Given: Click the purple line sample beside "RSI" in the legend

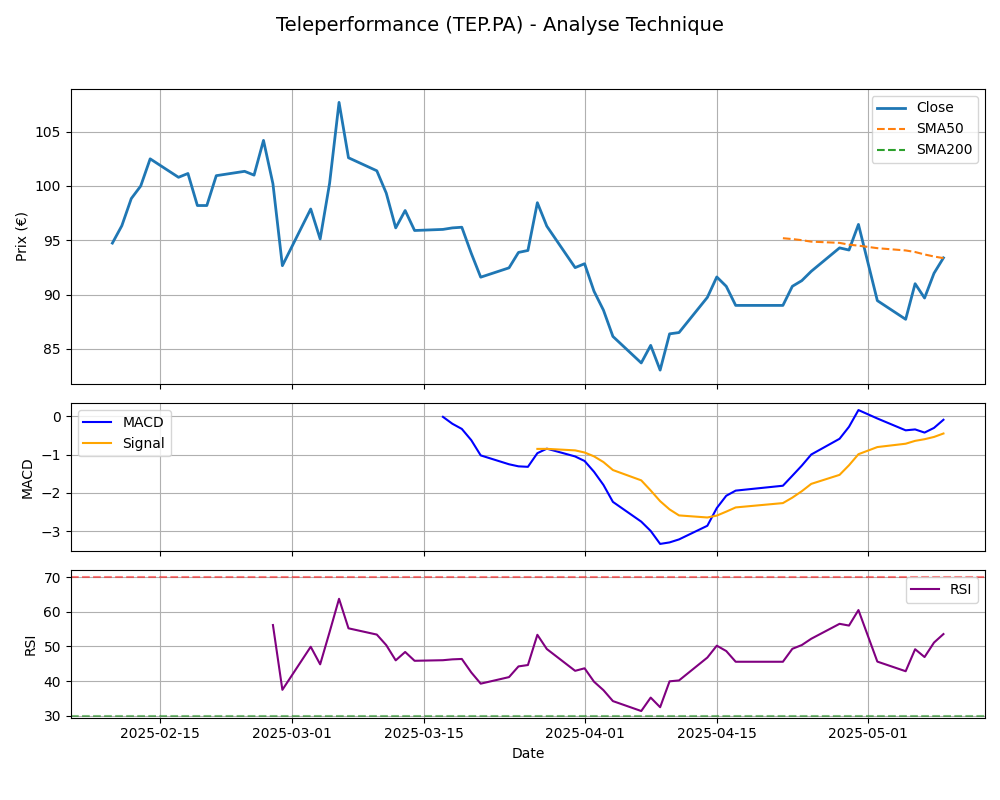Looking at the screenshot, I should coord(925,589).
